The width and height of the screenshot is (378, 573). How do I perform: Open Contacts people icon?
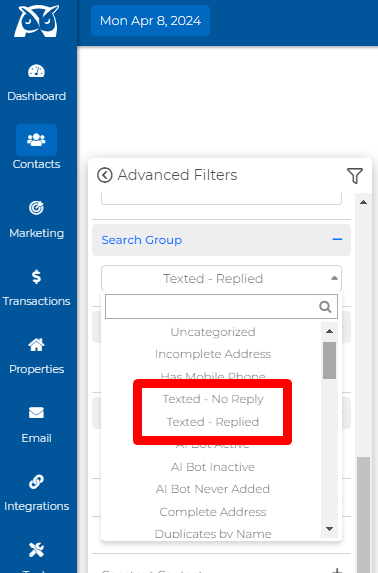[x=36, y=140]
